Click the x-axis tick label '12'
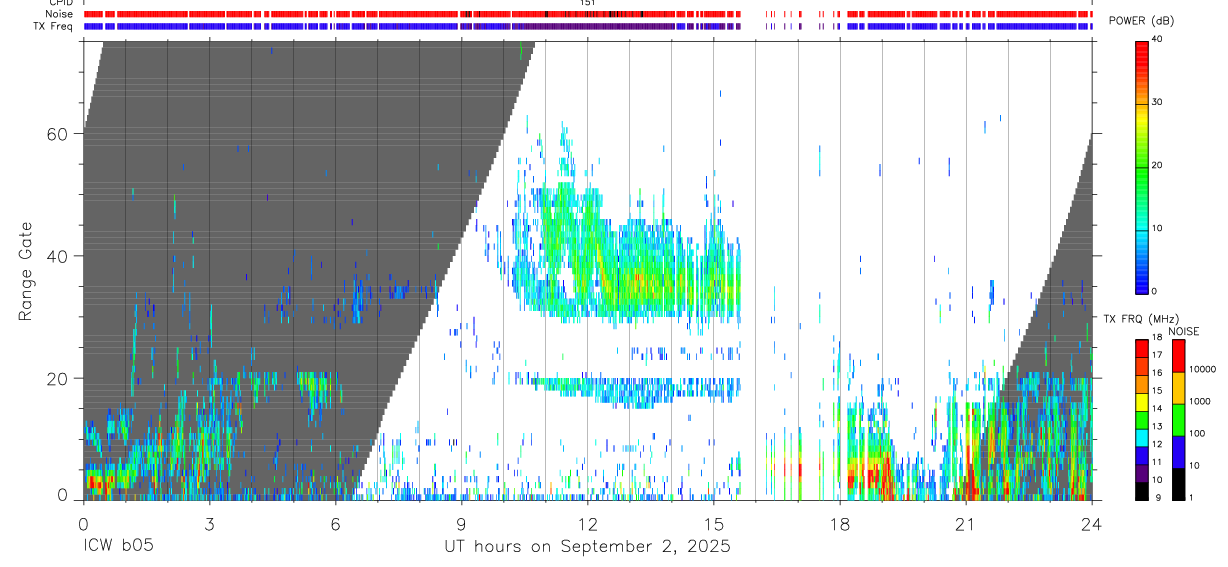The height and width of the screenshot is (567, 1228). click(x=587, y=523)
